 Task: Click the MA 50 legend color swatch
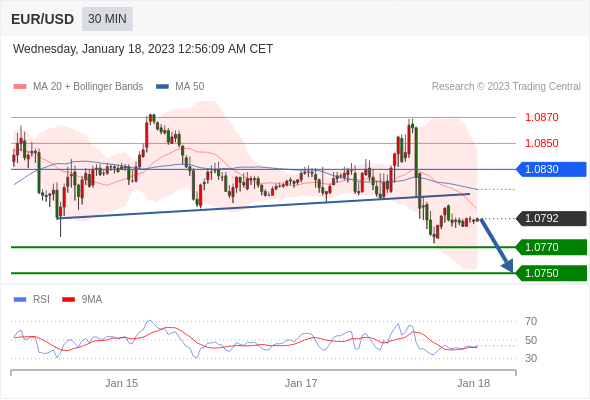[x=162, y=87]
